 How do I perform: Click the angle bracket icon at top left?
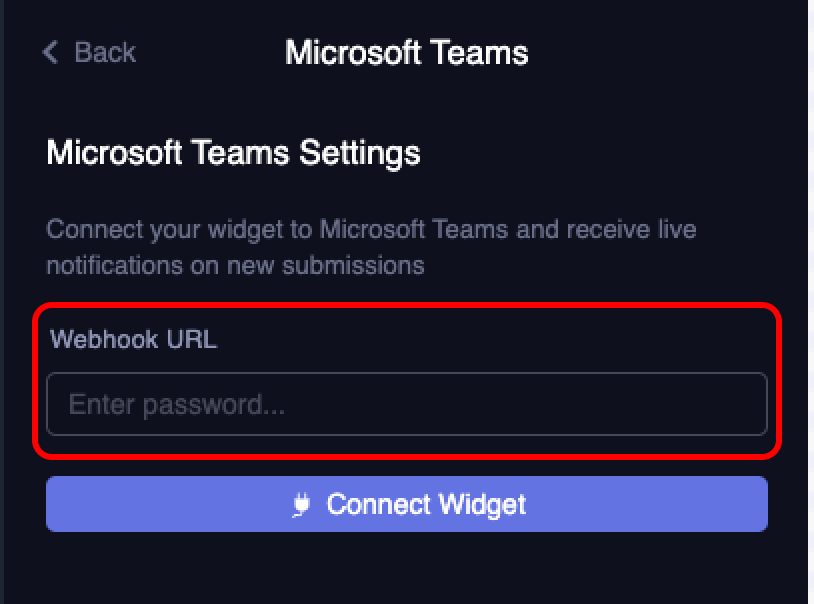coord(50,53)
